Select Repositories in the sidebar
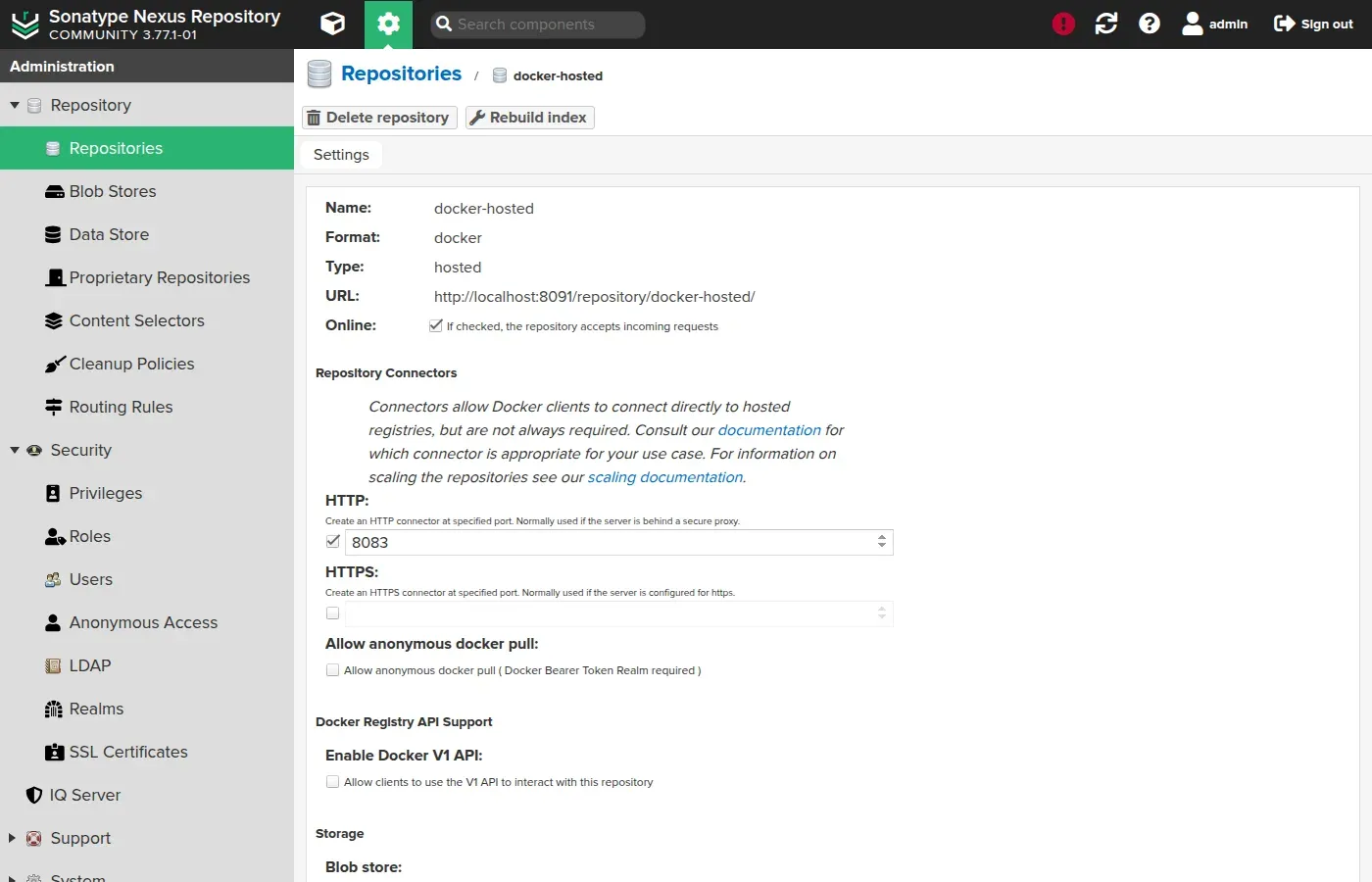 point(147,148)
